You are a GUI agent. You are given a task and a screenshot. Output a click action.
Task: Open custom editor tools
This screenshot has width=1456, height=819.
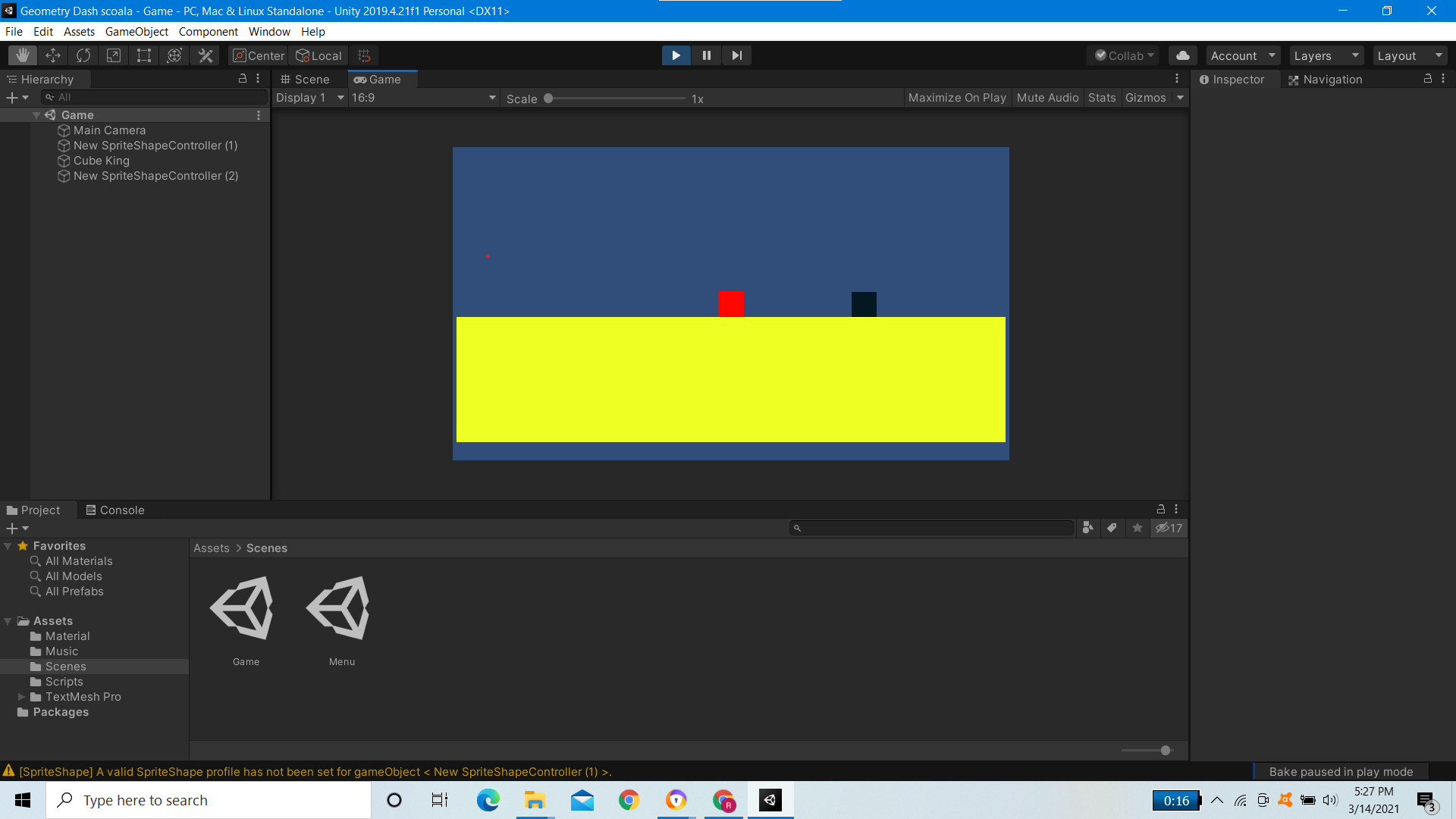pyautogui.click(x=205, y=55)
